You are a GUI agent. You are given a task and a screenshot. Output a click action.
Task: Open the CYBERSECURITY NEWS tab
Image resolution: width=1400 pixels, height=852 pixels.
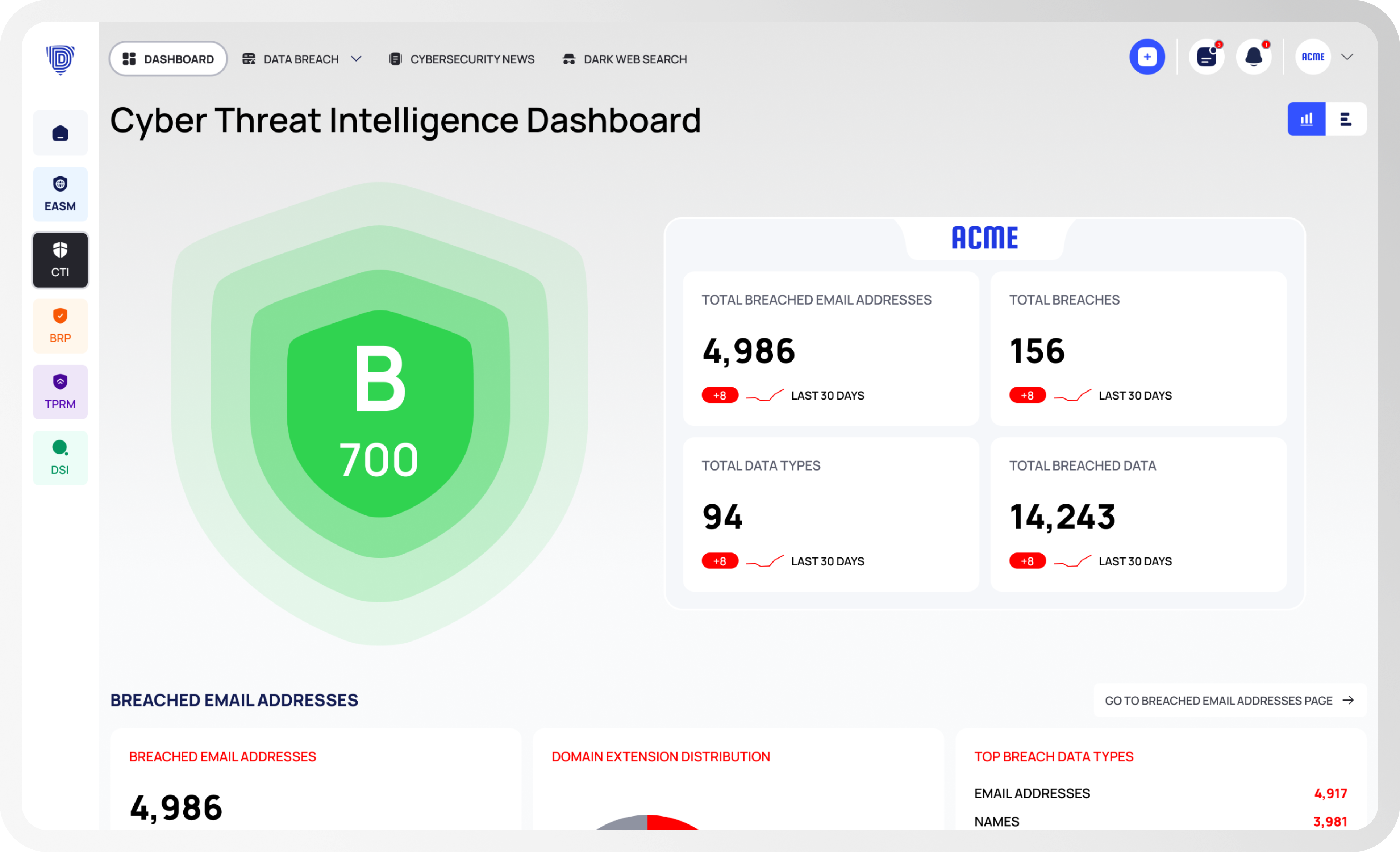click(x=461, y=59)
